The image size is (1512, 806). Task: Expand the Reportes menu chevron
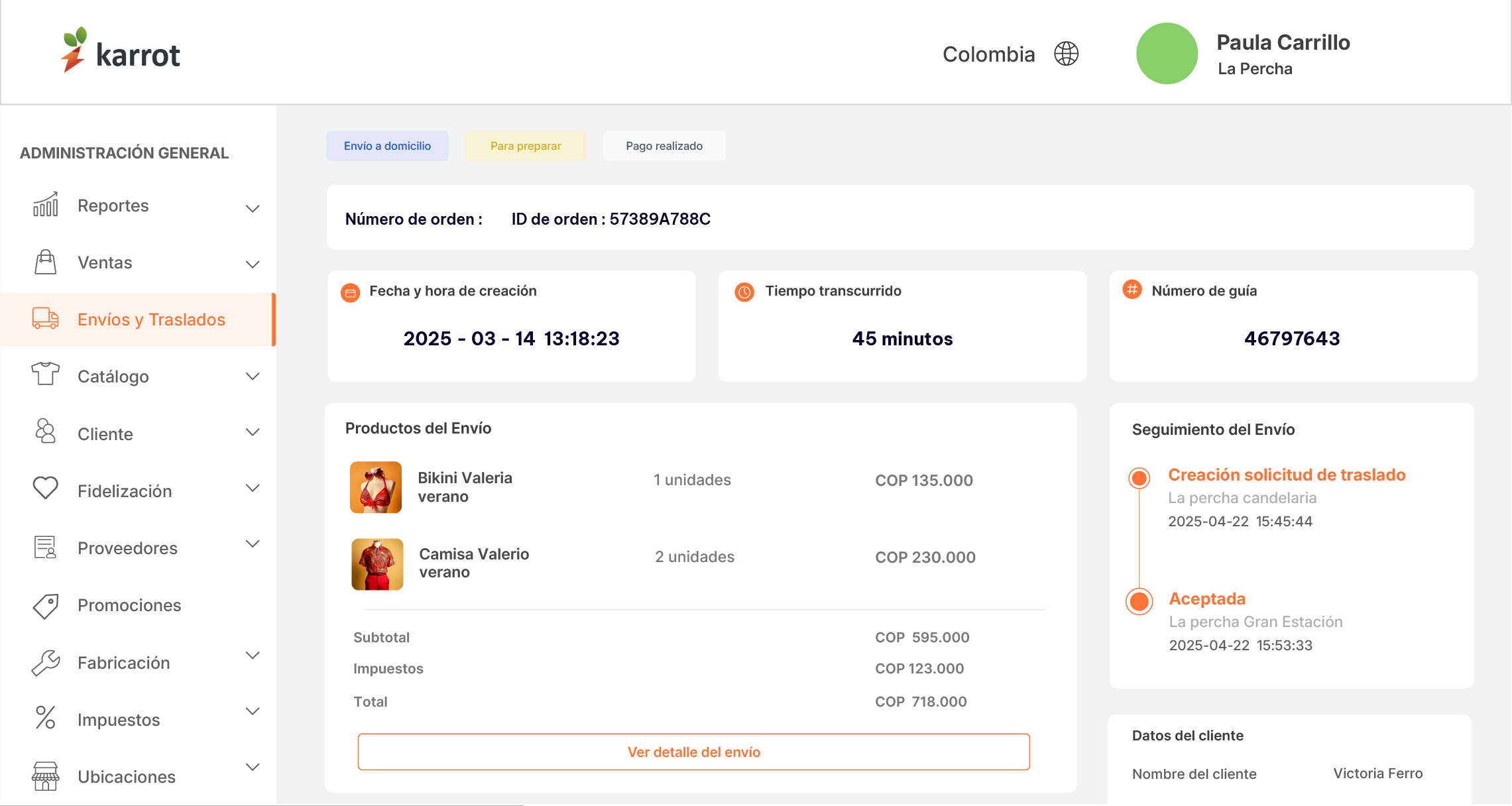tap(253, 208)
